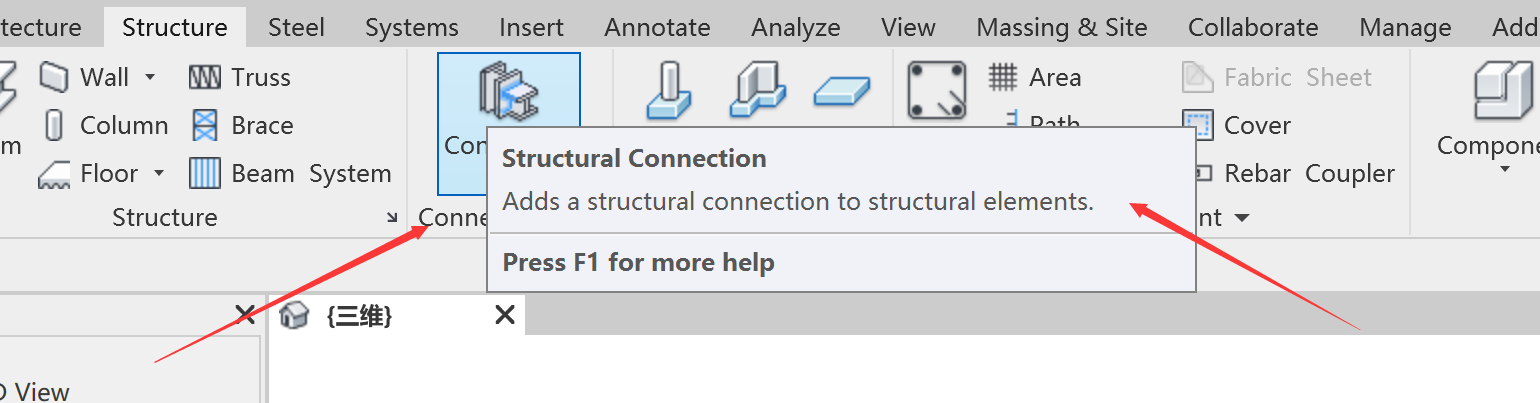Click the Rebar icon
This screenshot has height=403, width=1540.
pos(936,90)
